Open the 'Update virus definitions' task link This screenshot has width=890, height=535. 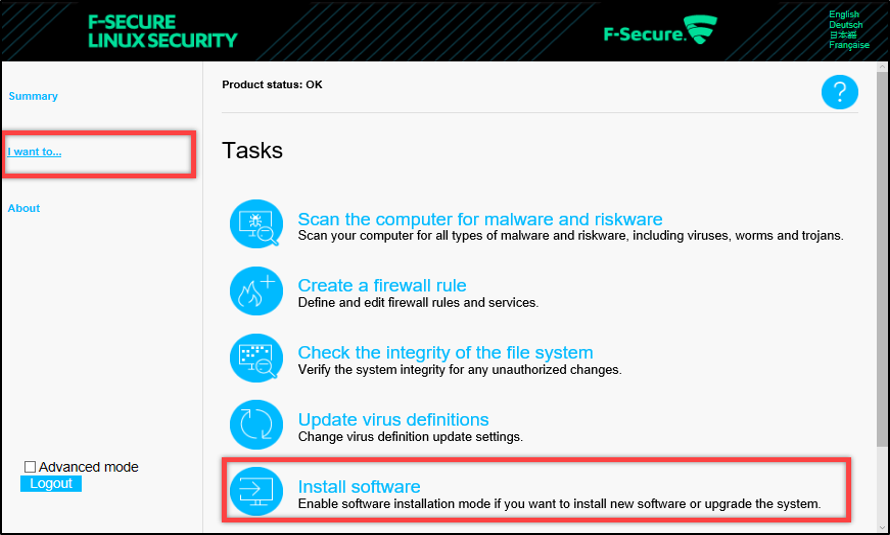(x=393, y=419)
